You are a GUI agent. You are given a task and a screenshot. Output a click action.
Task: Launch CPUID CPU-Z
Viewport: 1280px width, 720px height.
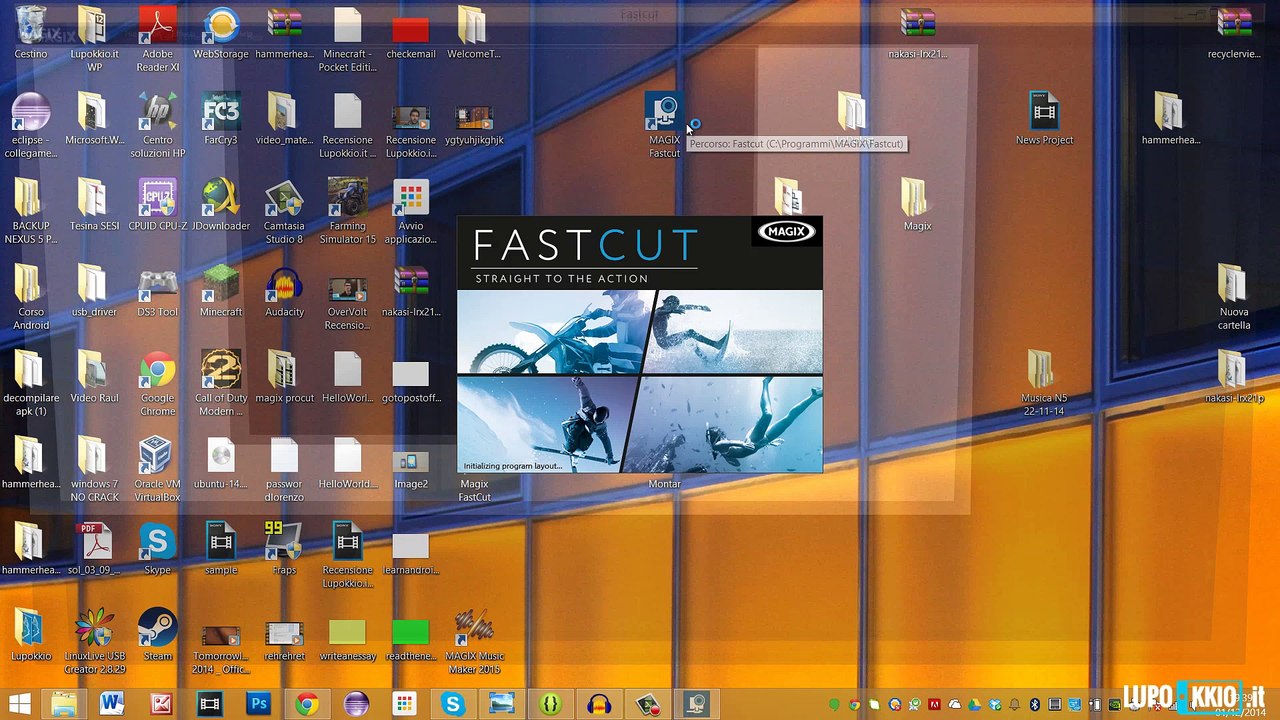[157, 204]
